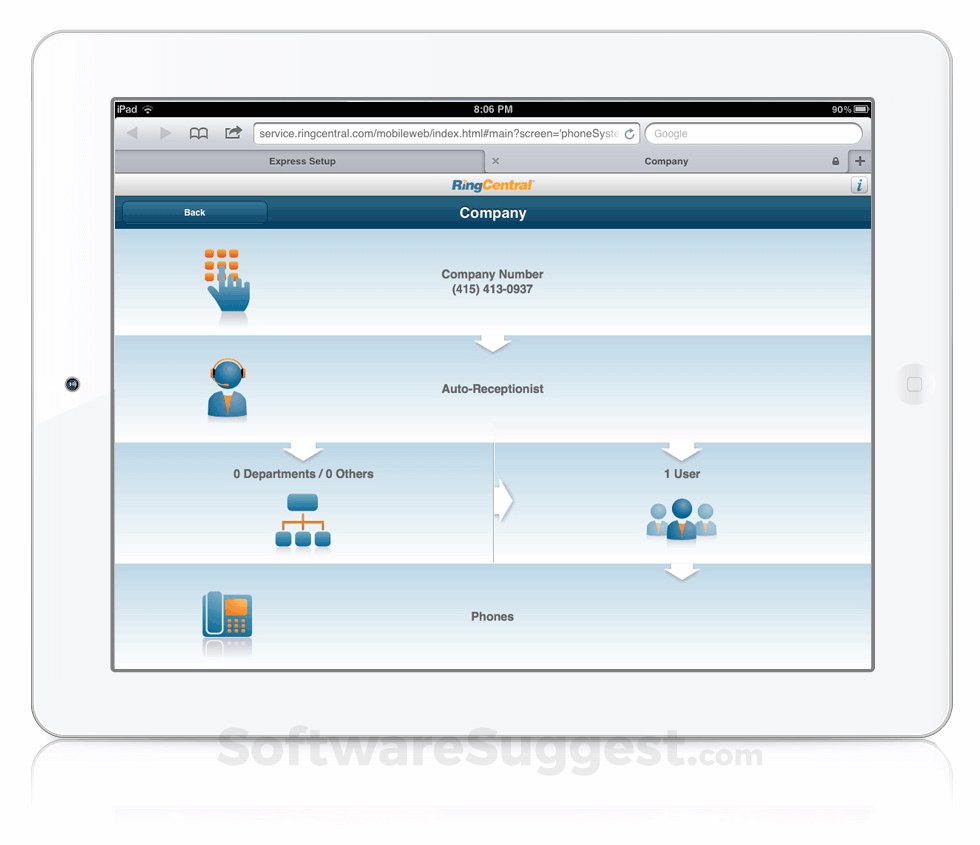Open 1 User details
Screen dimensions: 980x845
682,473
